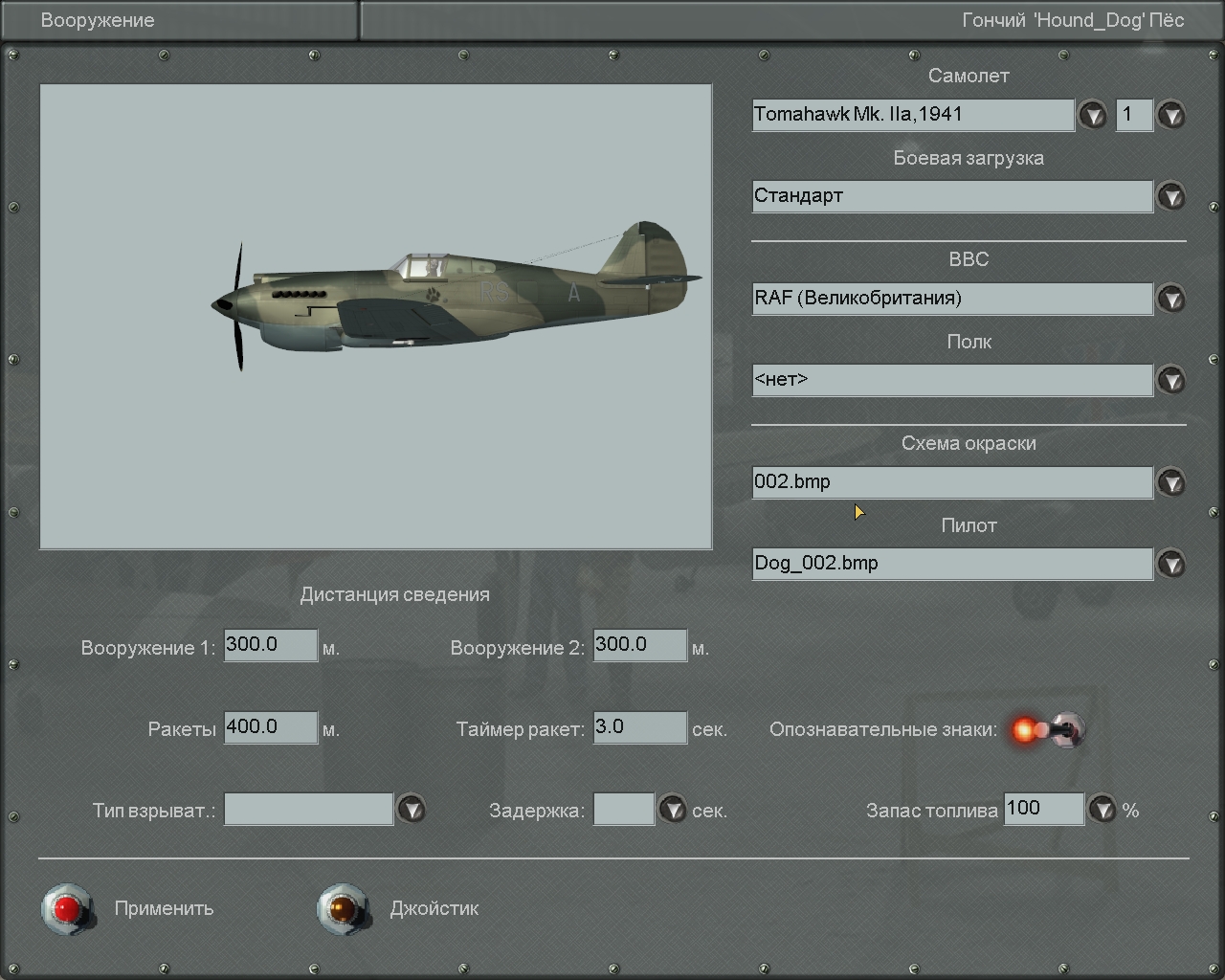Open the Самолет aircraft dropdown arrow
Screen dimensions: 1225x980
[x=1092, y=116]
